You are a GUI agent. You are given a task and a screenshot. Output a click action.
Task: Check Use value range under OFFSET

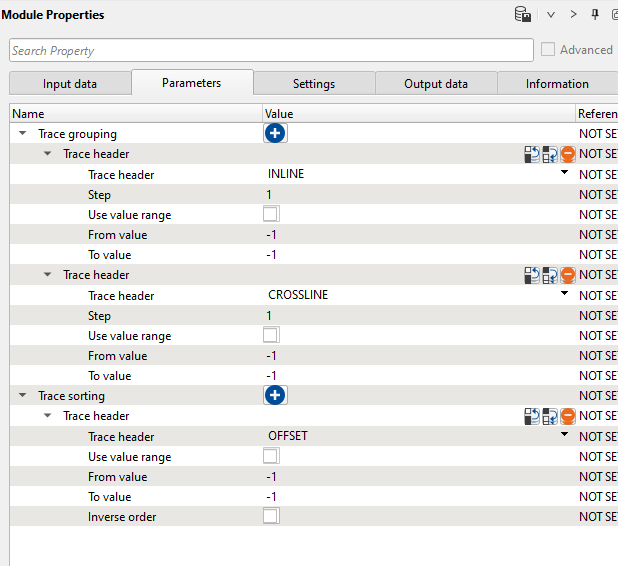coord(271,457)
